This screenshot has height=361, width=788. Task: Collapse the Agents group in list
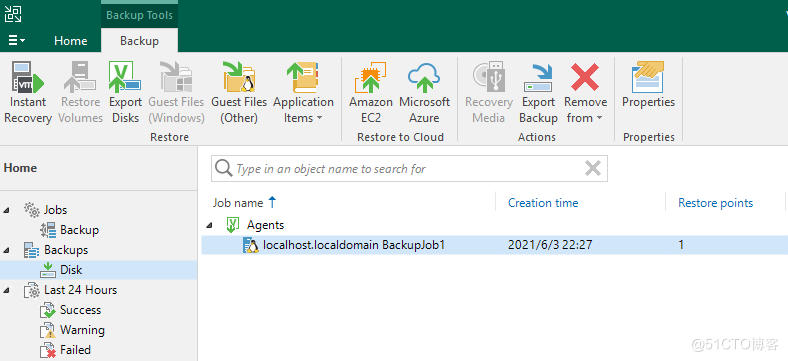click(x=210, y=225)
